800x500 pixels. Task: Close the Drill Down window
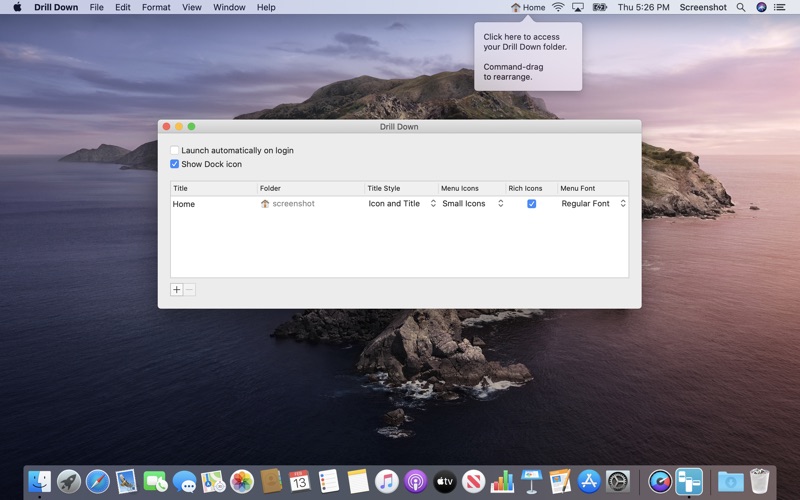tap(166, 127)
